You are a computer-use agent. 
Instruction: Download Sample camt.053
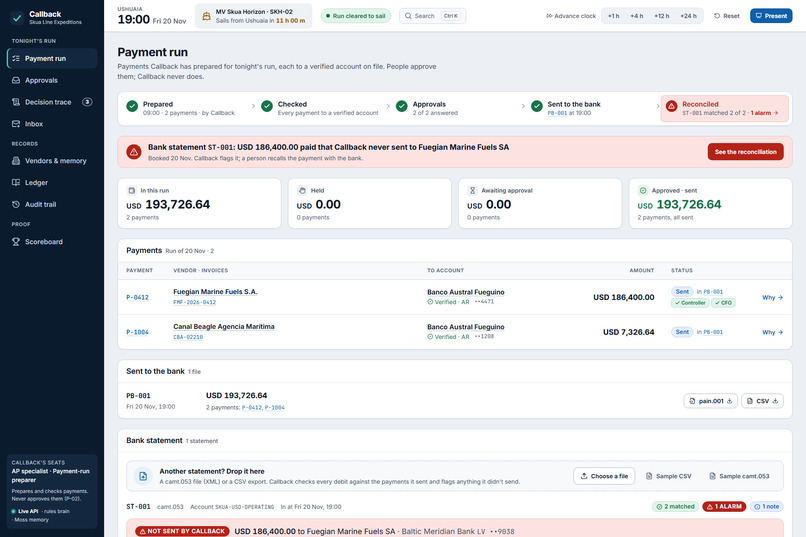(739, 476)
